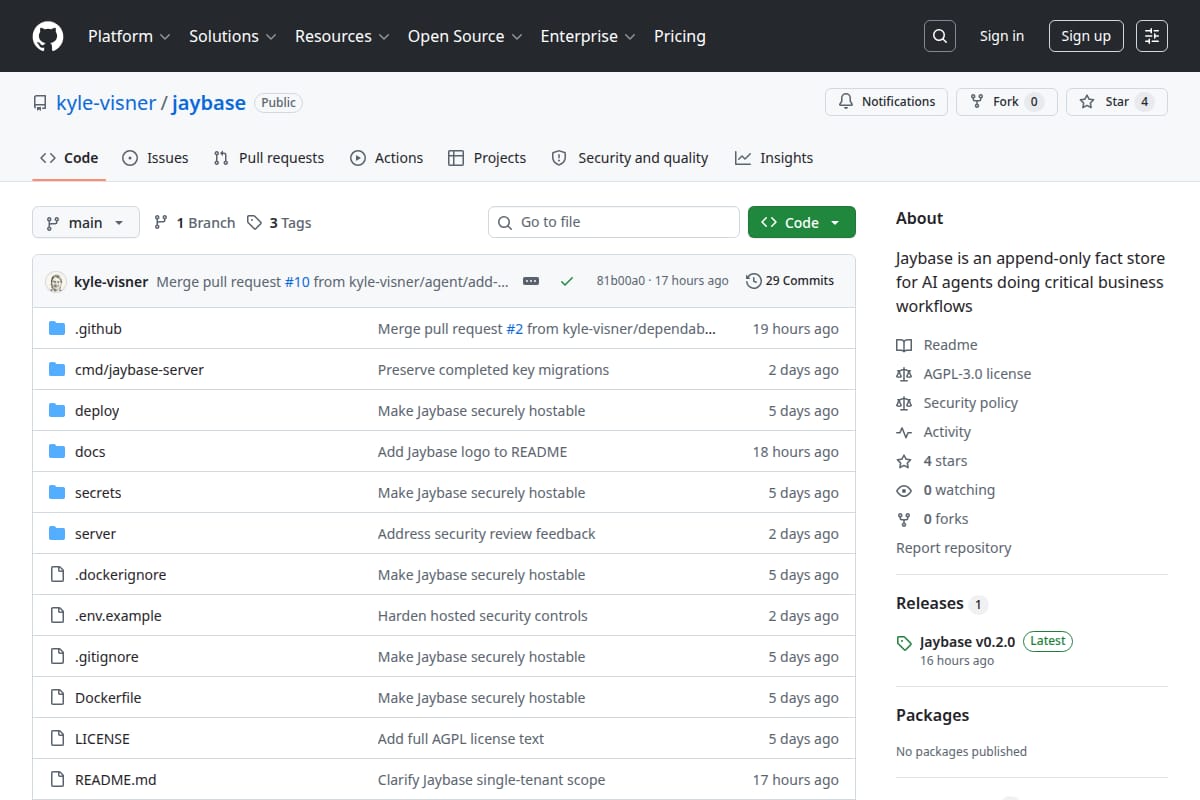Viewport: 1200px width, 800px height.
Task: Click the clock icon beside 29 Commits
Action: (x=754, y=281)
